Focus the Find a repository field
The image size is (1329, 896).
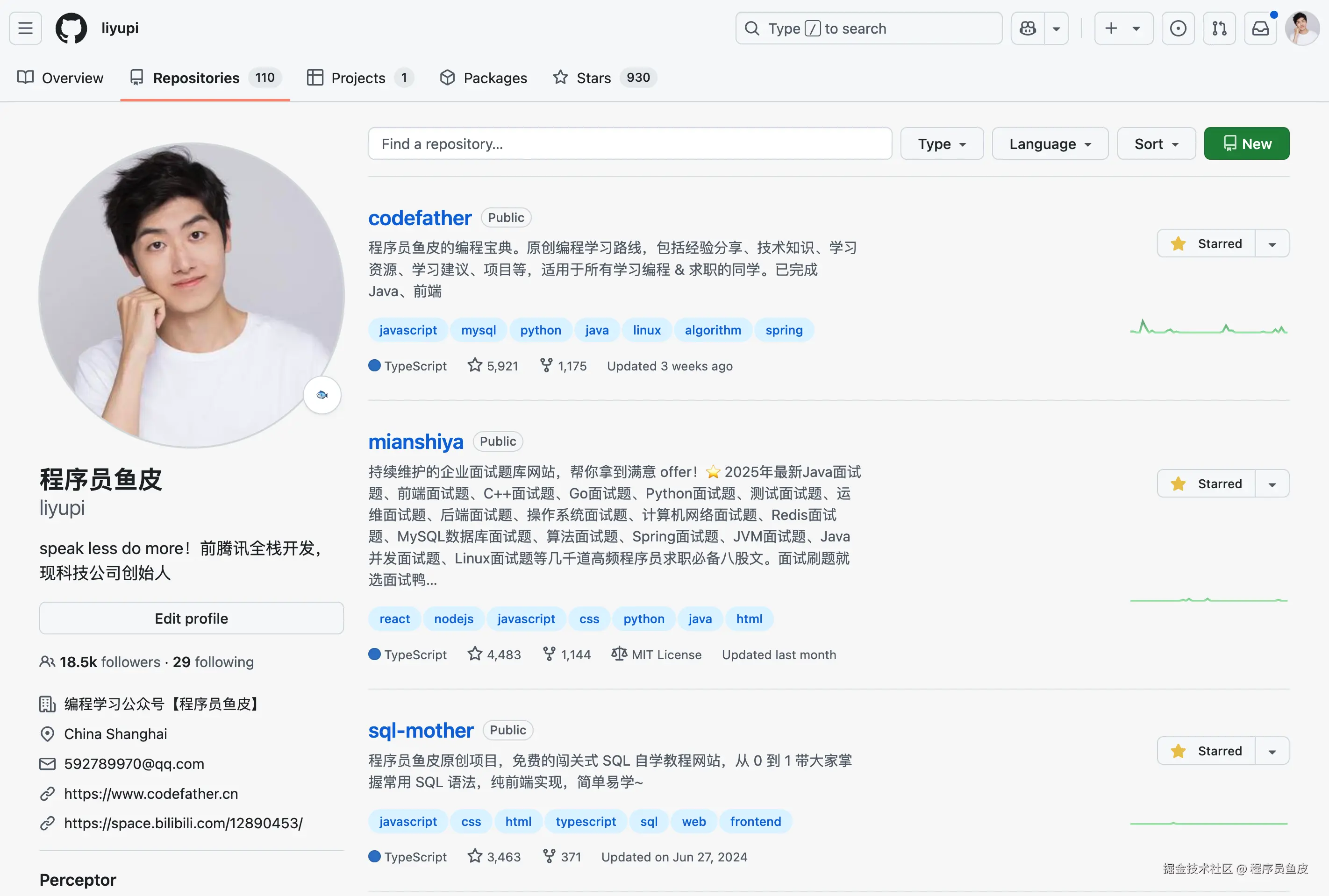click(x=629, y=144)
